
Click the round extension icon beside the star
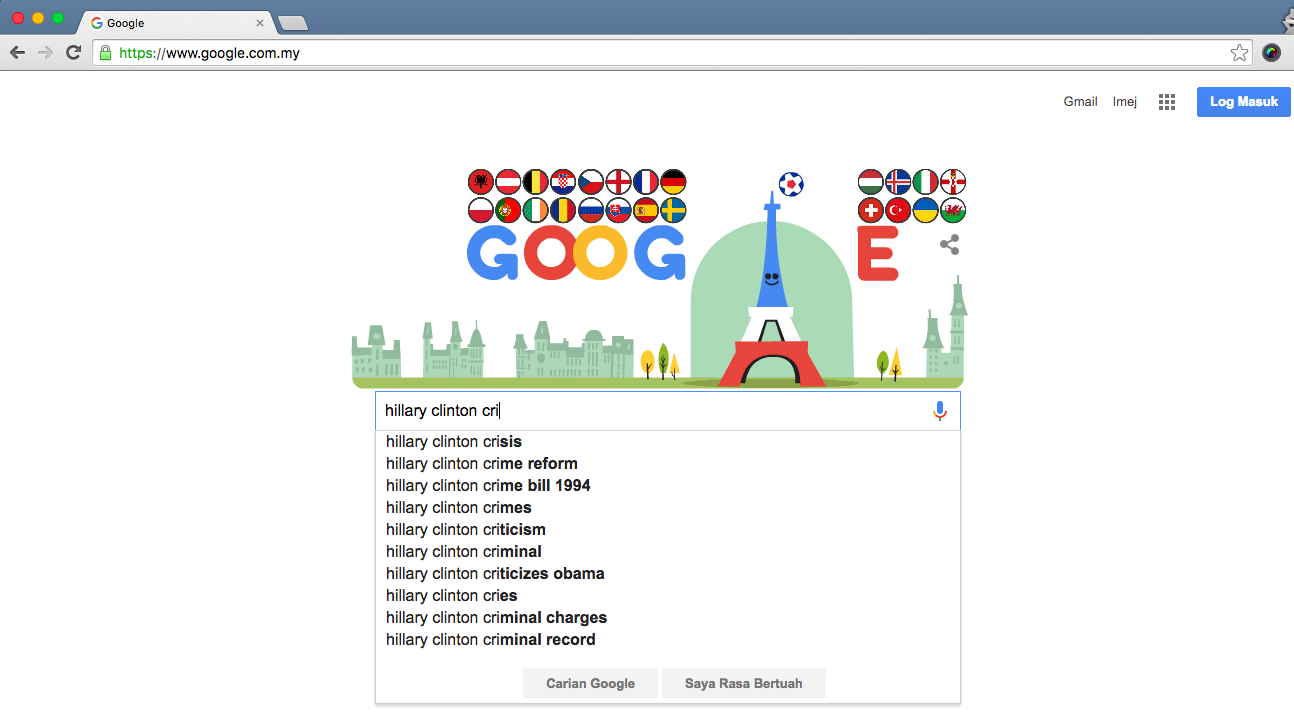tap(1271, 53)
